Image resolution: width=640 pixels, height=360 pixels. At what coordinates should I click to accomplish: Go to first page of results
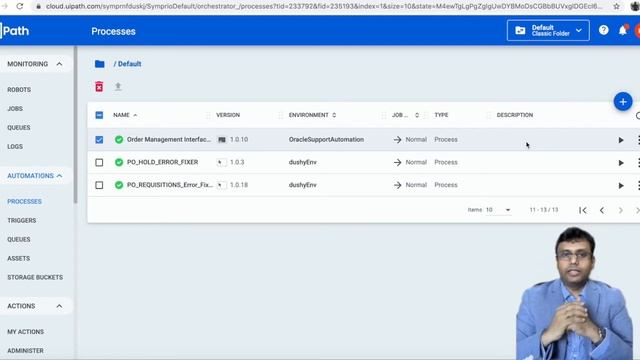point(583,210)
